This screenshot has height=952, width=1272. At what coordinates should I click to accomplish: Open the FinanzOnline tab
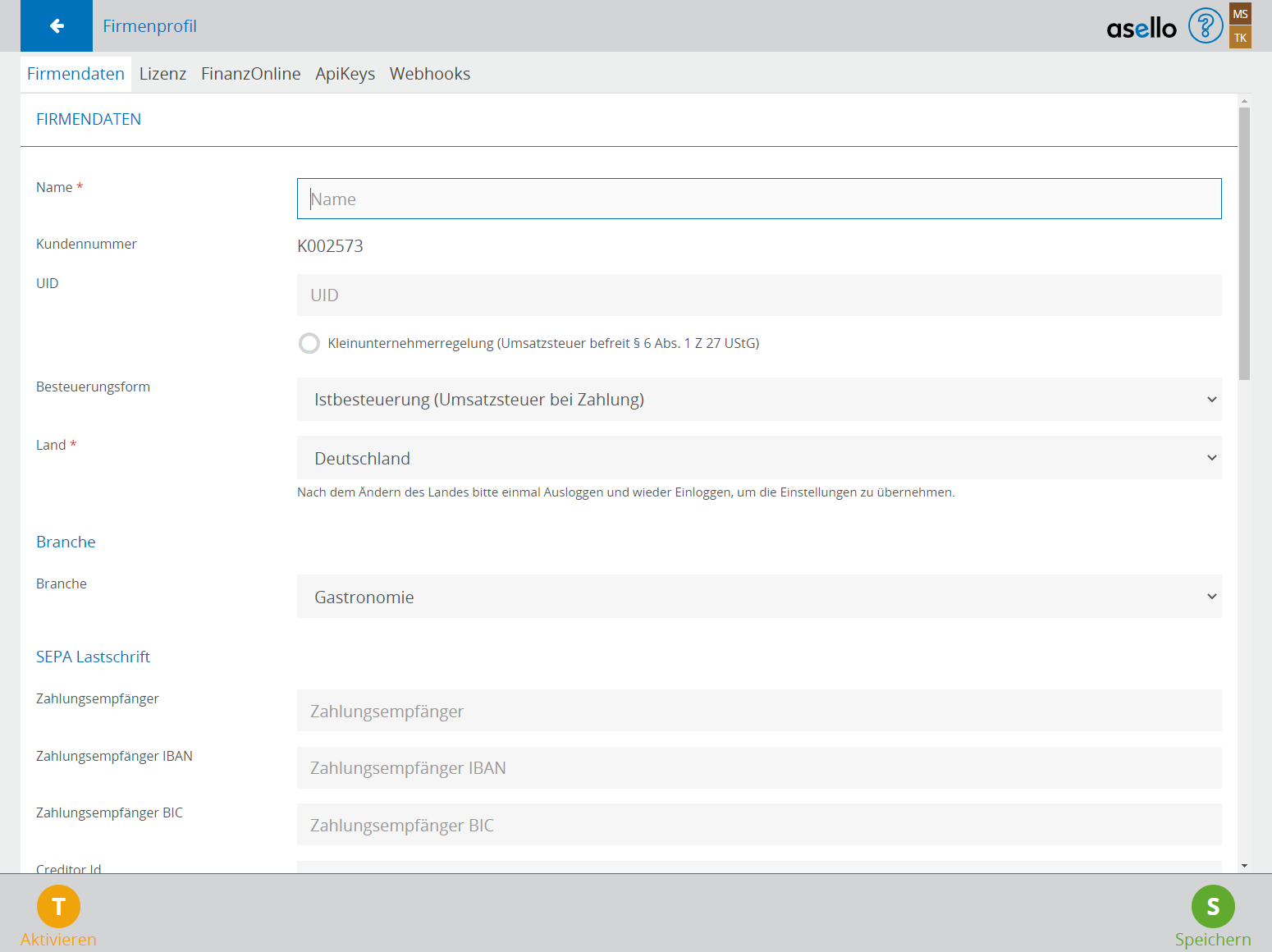pyautogui.click(x=250, y=74)
